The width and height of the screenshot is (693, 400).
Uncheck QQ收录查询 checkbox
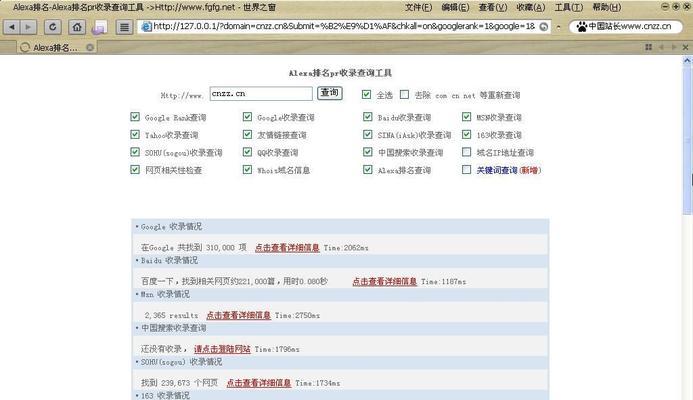tap(247, 152)
